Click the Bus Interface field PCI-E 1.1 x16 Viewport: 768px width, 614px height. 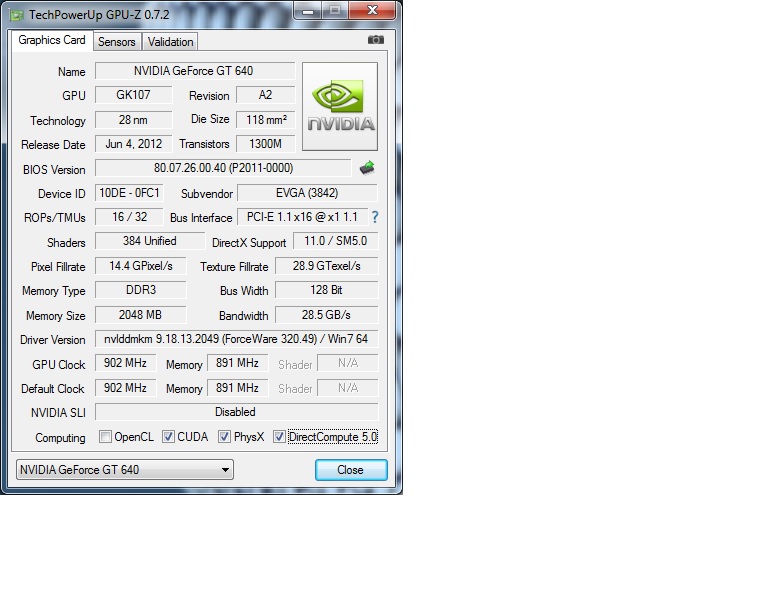[302, 216]
